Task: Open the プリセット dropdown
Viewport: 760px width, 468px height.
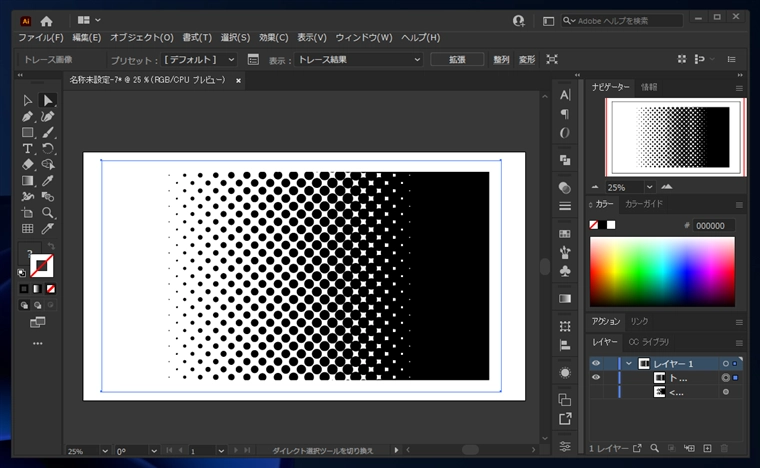Action: coord(199,60)
